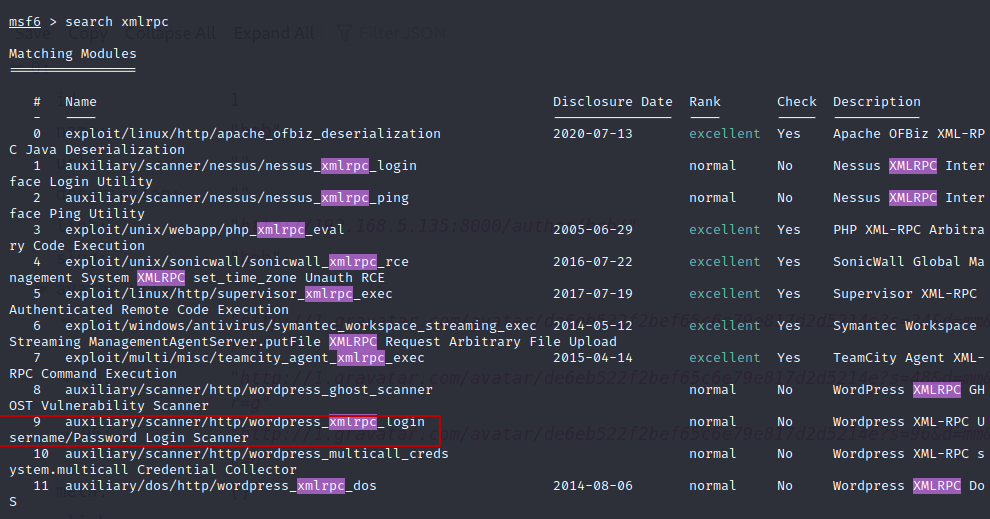Click module wordpress_xmlrpc_dos path
The image size is (990, 519).
click(x=220, y=486)
